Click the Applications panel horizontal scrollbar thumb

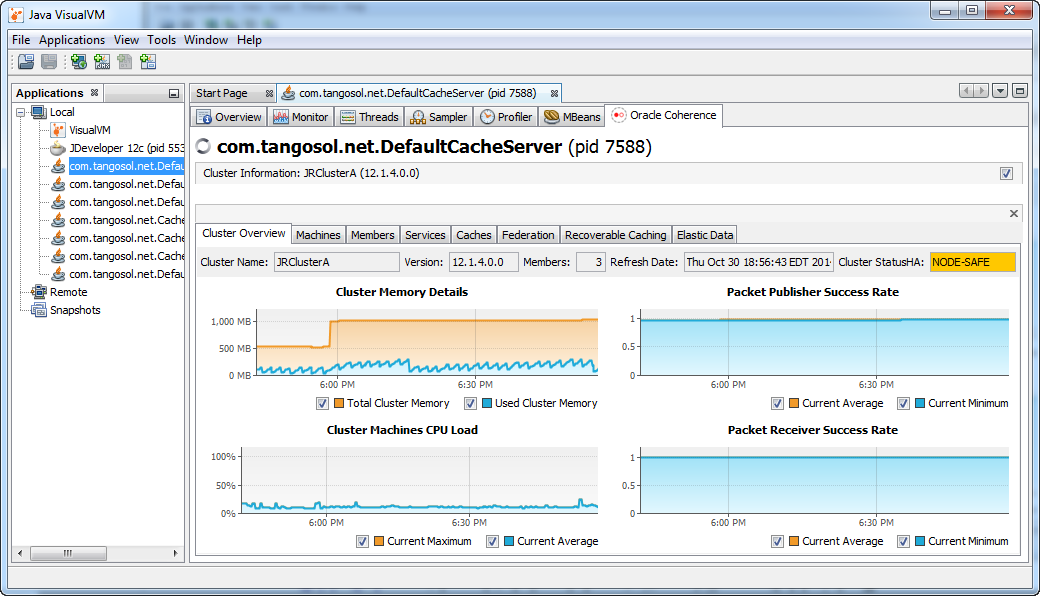[68, 553]
